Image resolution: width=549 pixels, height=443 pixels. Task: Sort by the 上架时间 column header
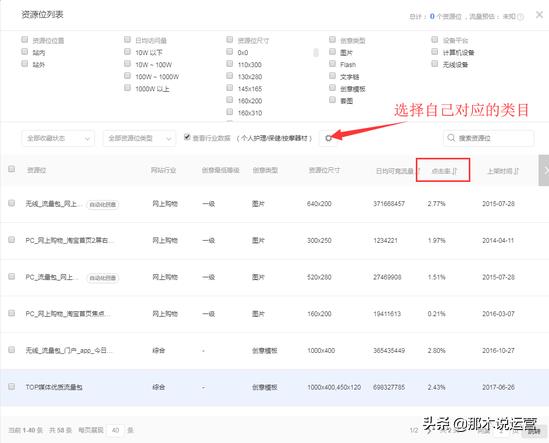click(503, 171)
